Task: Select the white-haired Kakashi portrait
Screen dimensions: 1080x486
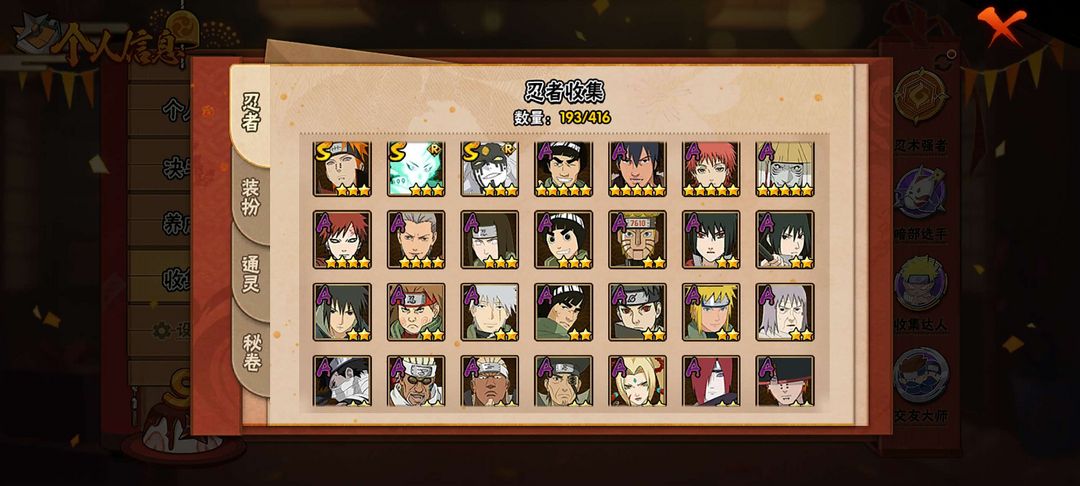Action: pos(490,312)
